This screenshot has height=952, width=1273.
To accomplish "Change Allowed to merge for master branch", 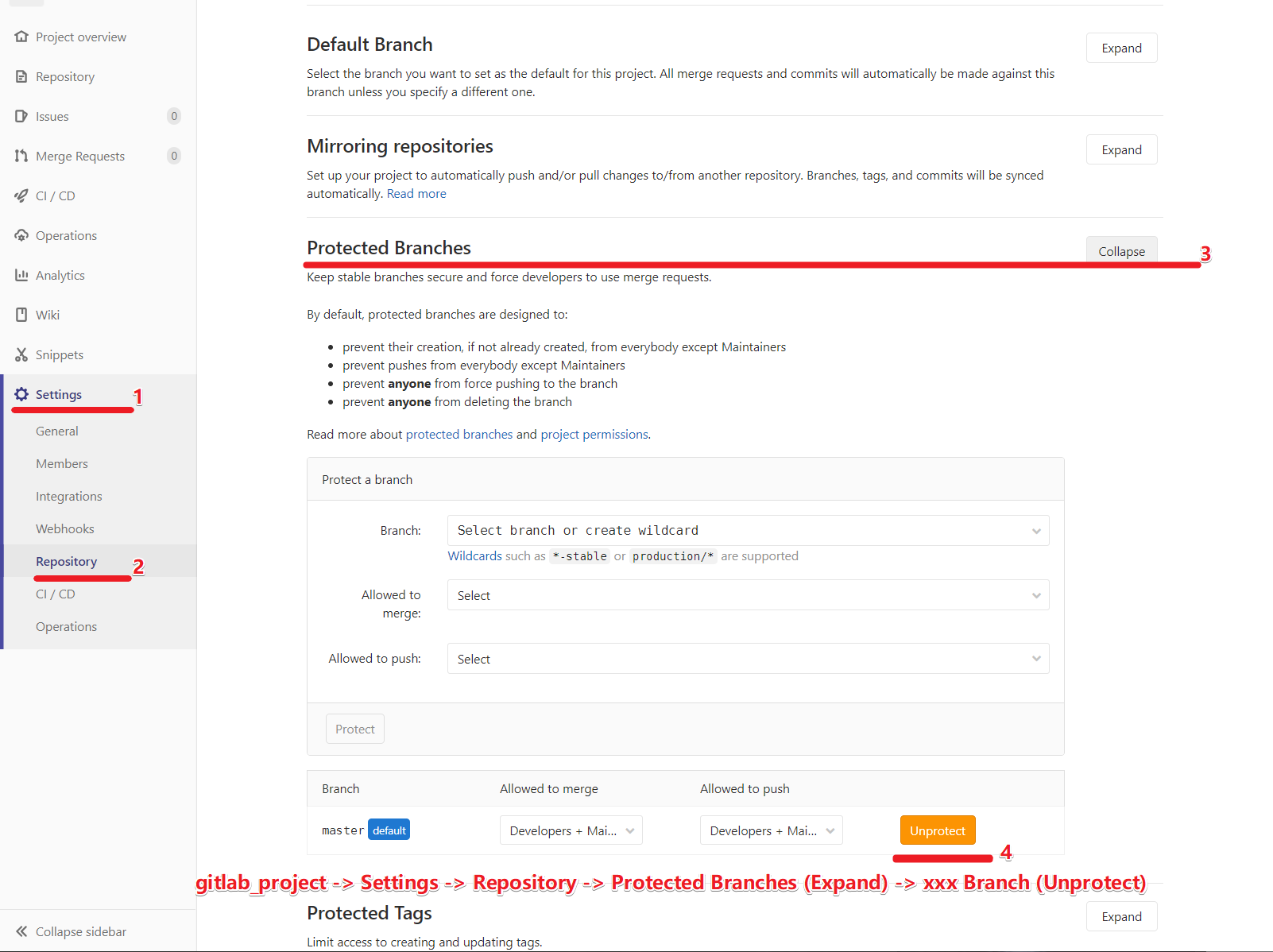I will (x=571, y=830).
